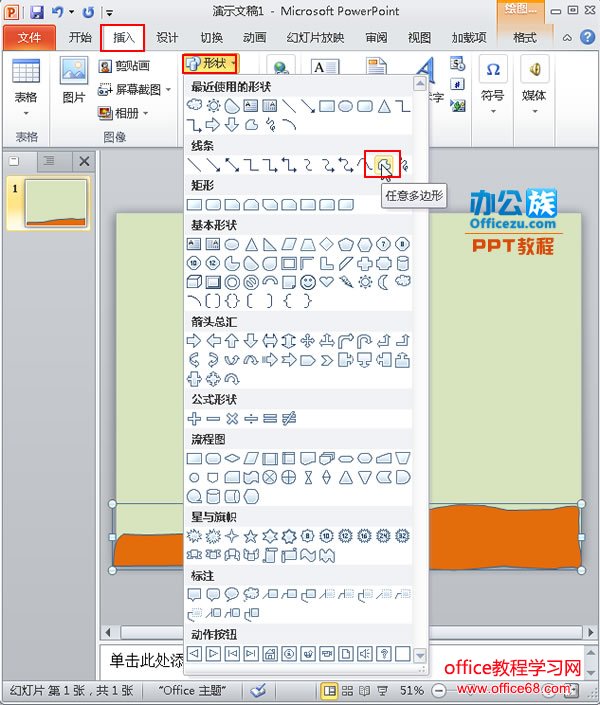Open the Photo Album (相册) dropdown
This screenshot has height=705, width=600.
tap(123, 113)
